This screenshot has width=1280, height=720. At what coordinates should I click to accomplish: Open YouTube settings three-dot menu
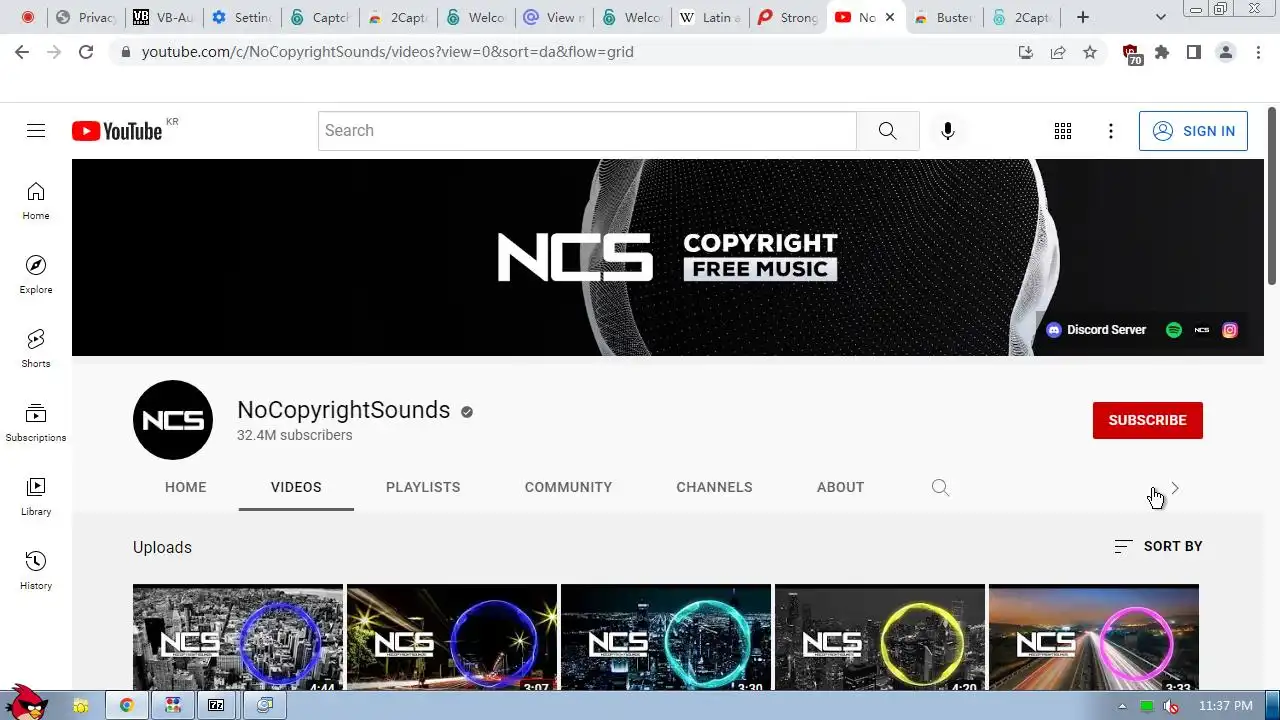(1111, 131)
